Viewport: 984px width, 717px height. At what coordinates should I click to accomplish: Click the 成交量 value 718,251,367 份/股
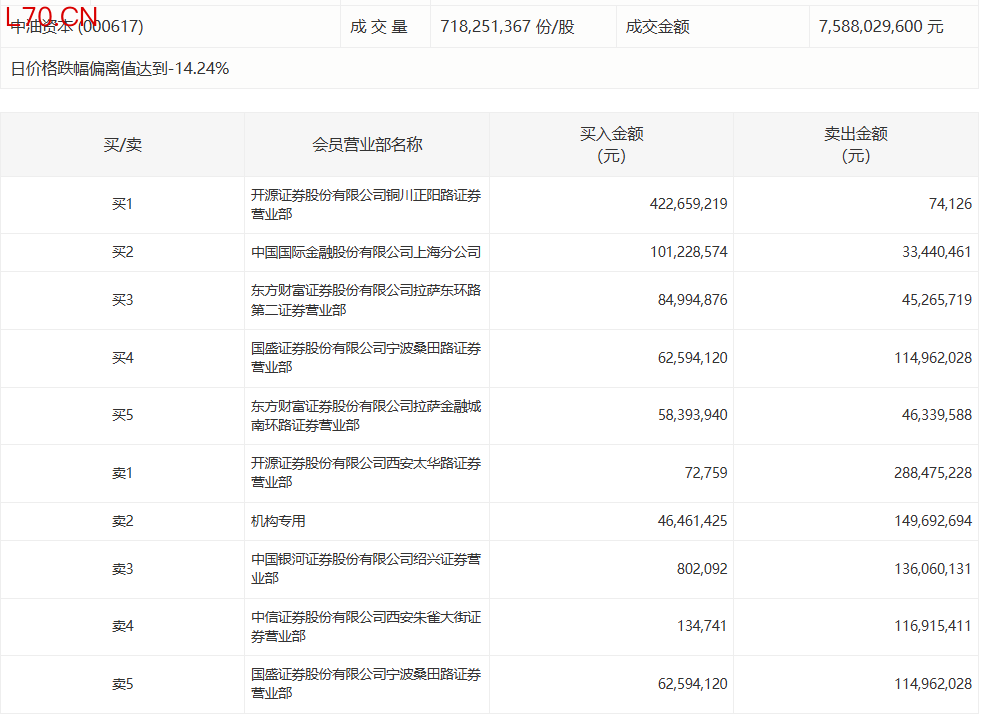click(507, 27)
